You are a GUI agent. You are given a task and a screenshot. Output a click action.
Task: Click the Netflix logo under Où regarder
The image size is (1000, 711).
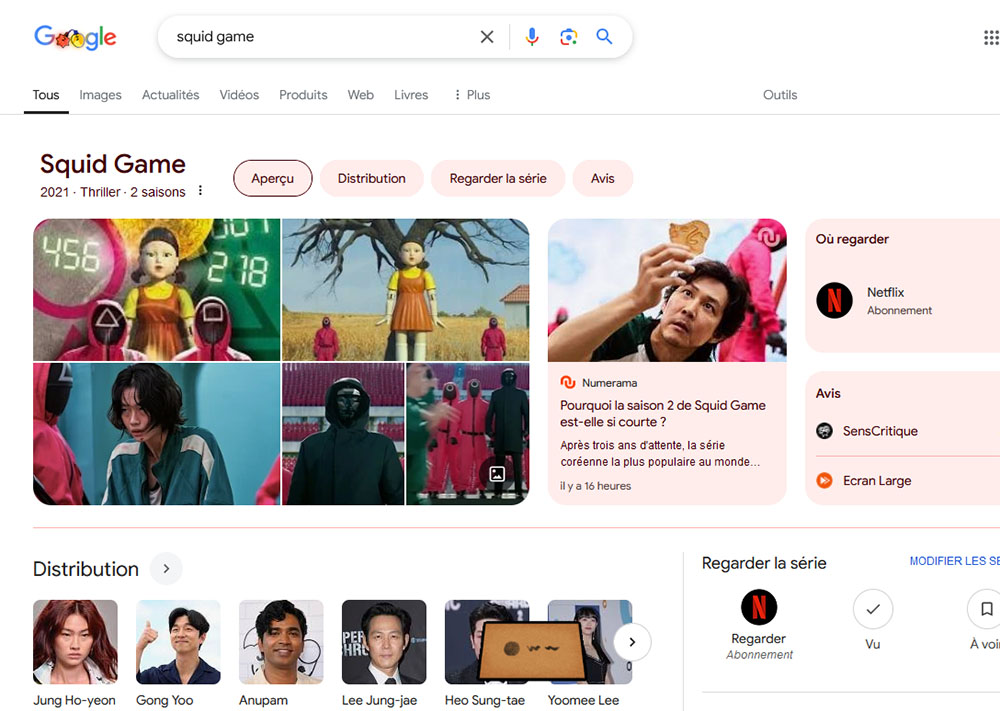click(x=834, y=300)
